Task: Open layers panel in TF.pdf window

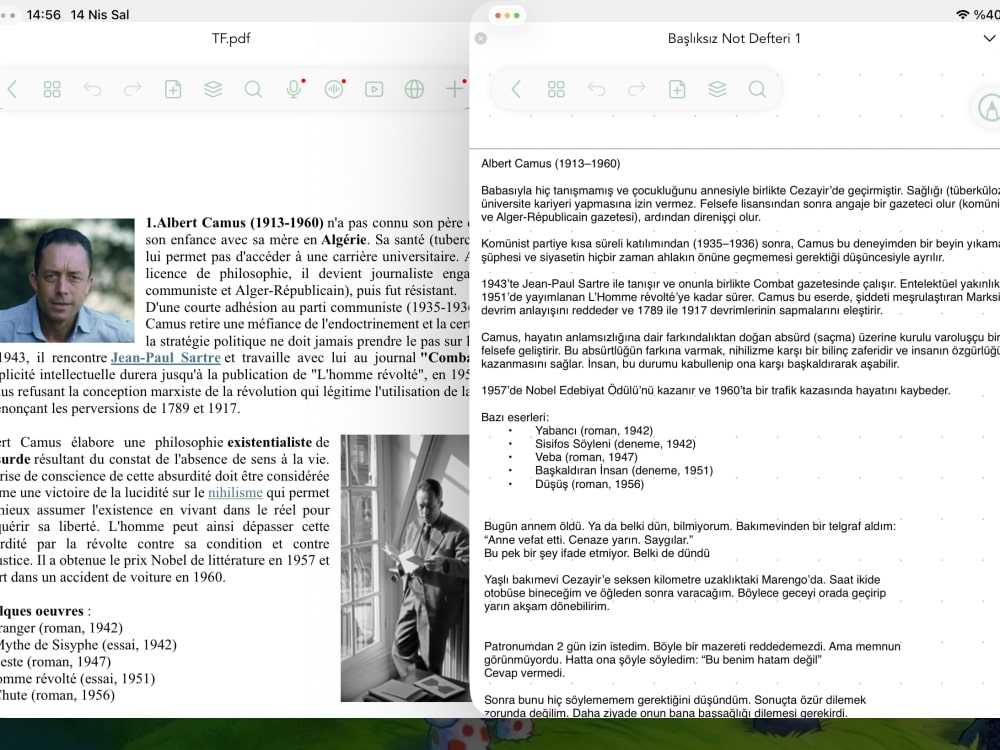Action: tap(213, 89)
